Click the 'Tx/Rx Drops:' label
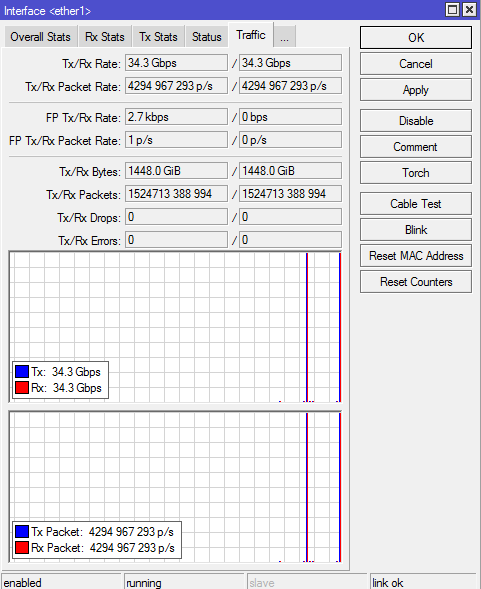This screenshot has width=481, height=589. pos(89,218)
